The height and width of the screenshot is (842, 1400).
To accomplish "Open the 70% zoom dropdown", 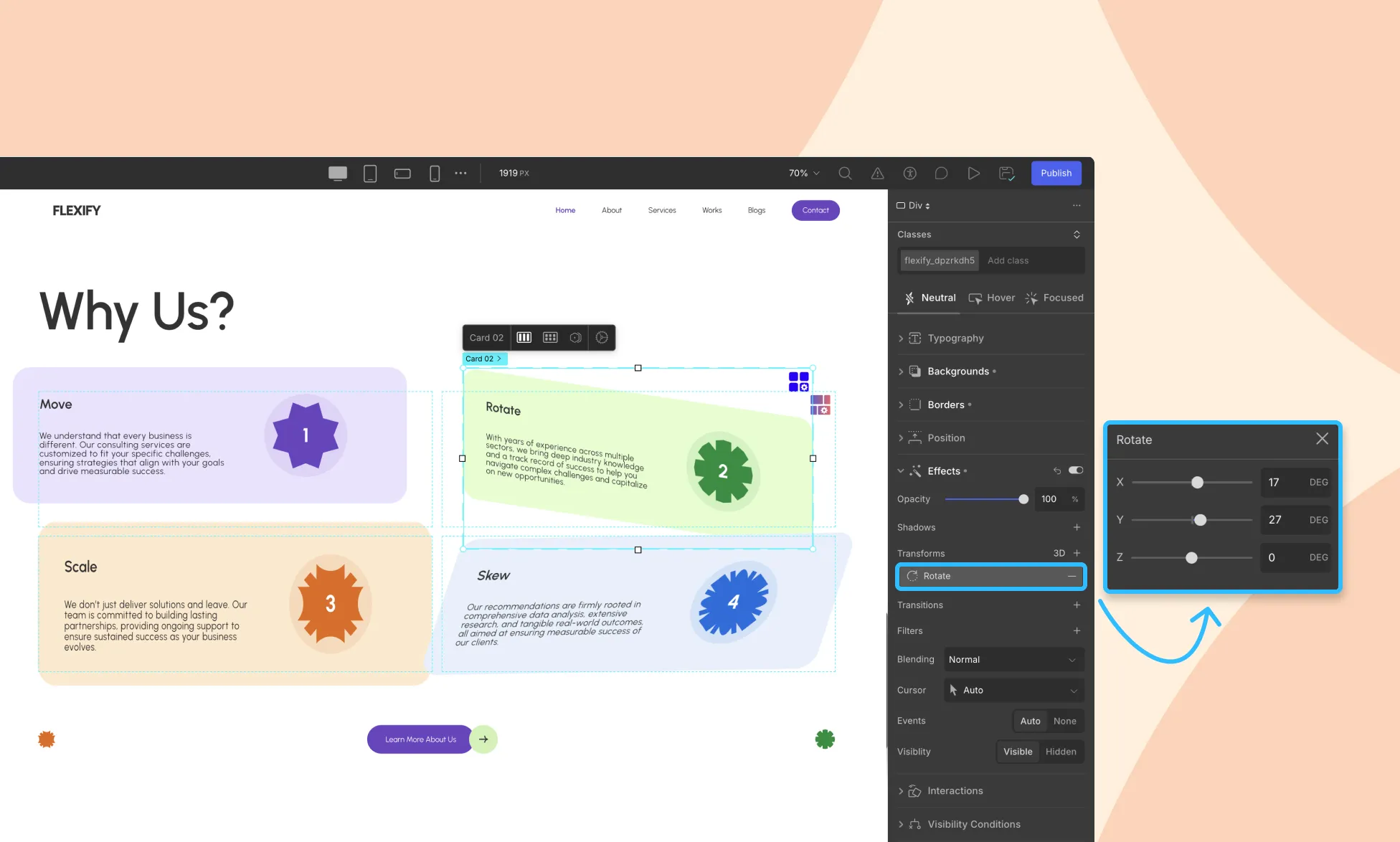I will point(804,174).
